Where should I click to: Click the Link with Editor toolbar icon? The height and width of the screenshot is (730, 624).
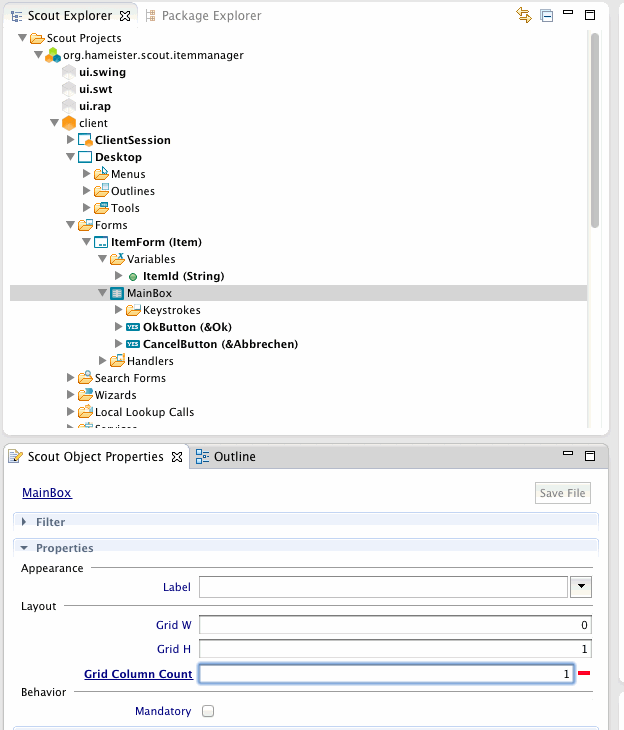coord(524,15)
